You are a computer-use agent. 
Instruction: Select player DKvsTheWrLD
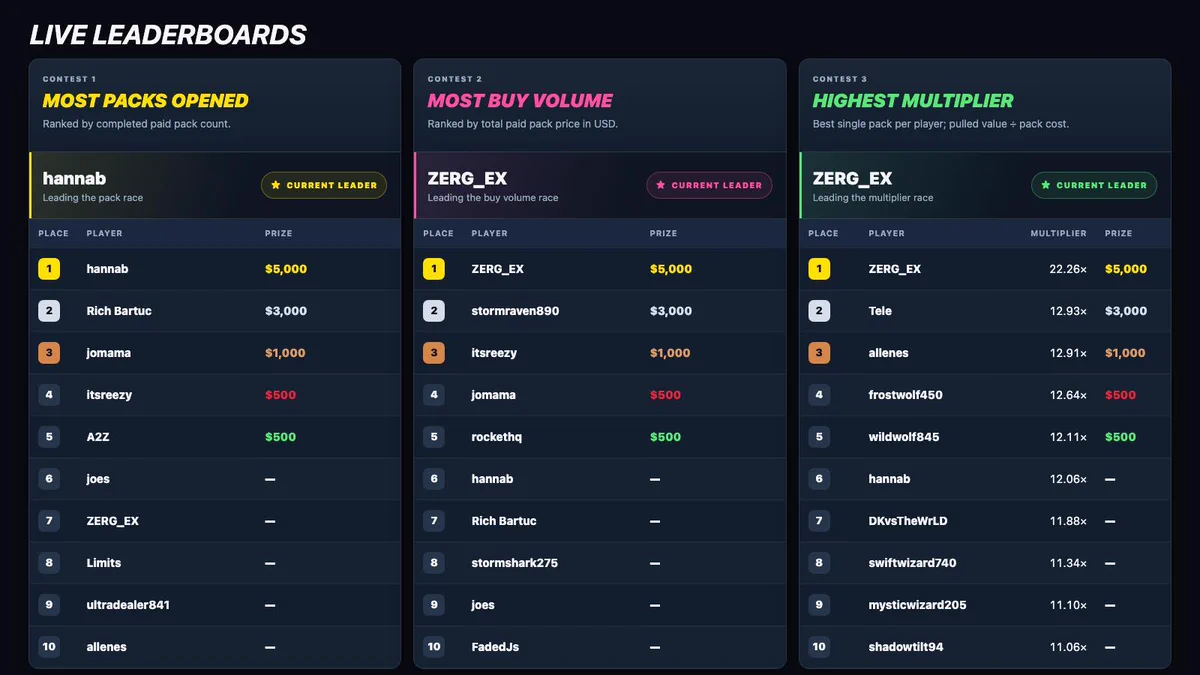(908, 521)
